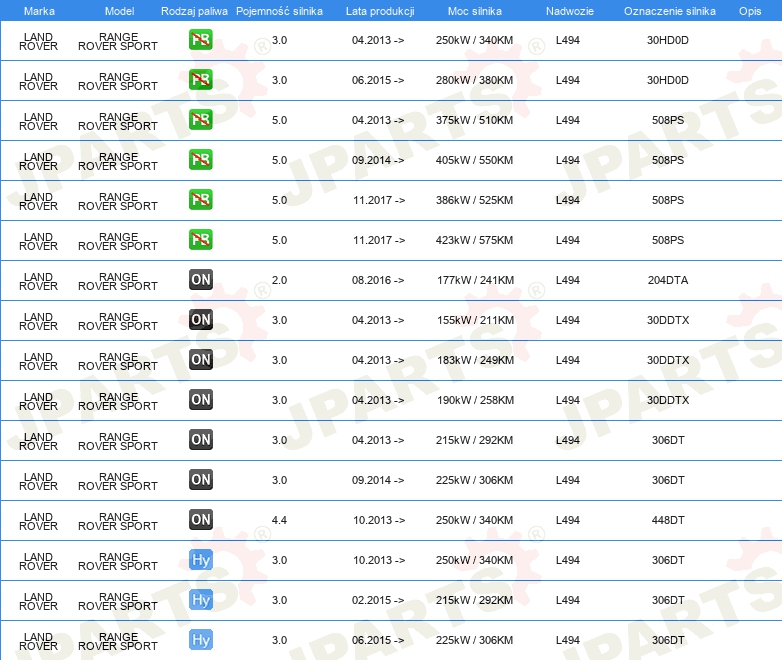
Task: Click LAND ROVER in the 280kW / 380KM row
Action: [38, 81]
